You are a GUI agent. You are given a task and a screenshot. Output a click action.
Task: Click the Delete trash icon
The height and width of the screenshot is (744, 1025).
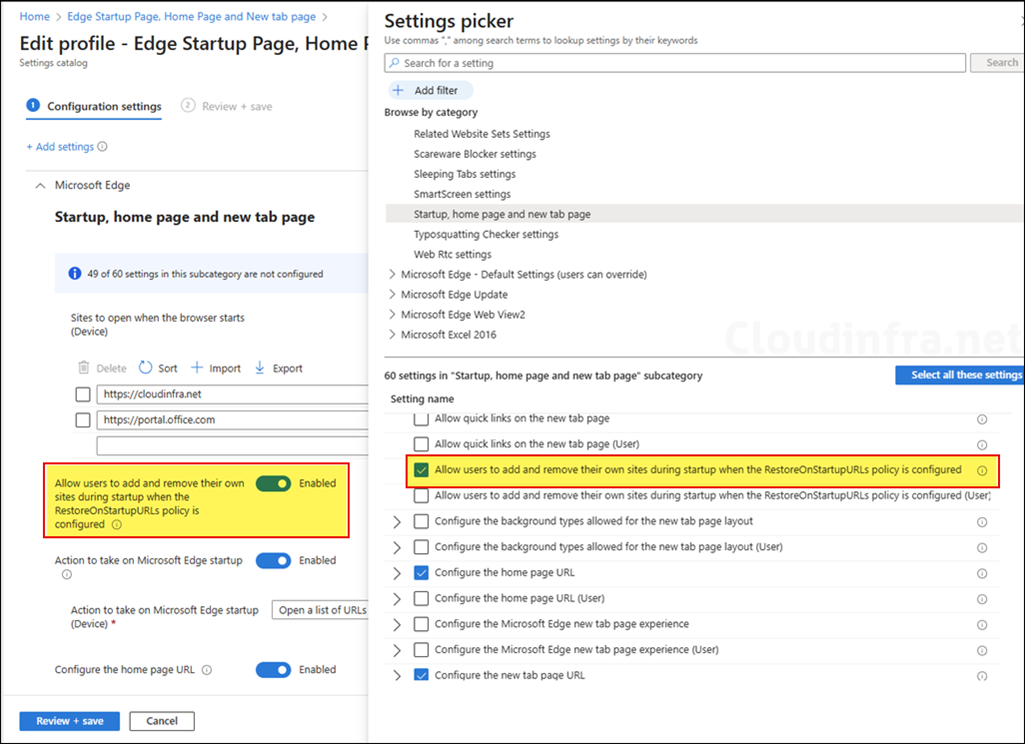click(84, 368)
